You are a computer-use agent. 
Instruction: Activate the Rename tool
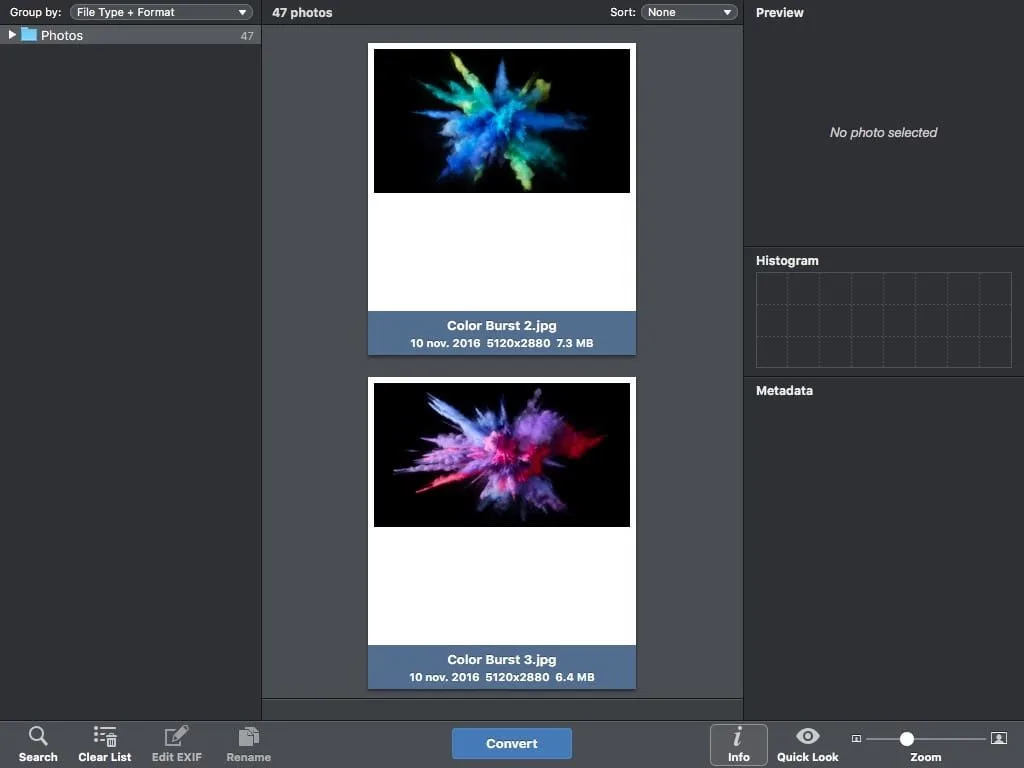pos(248,743)
